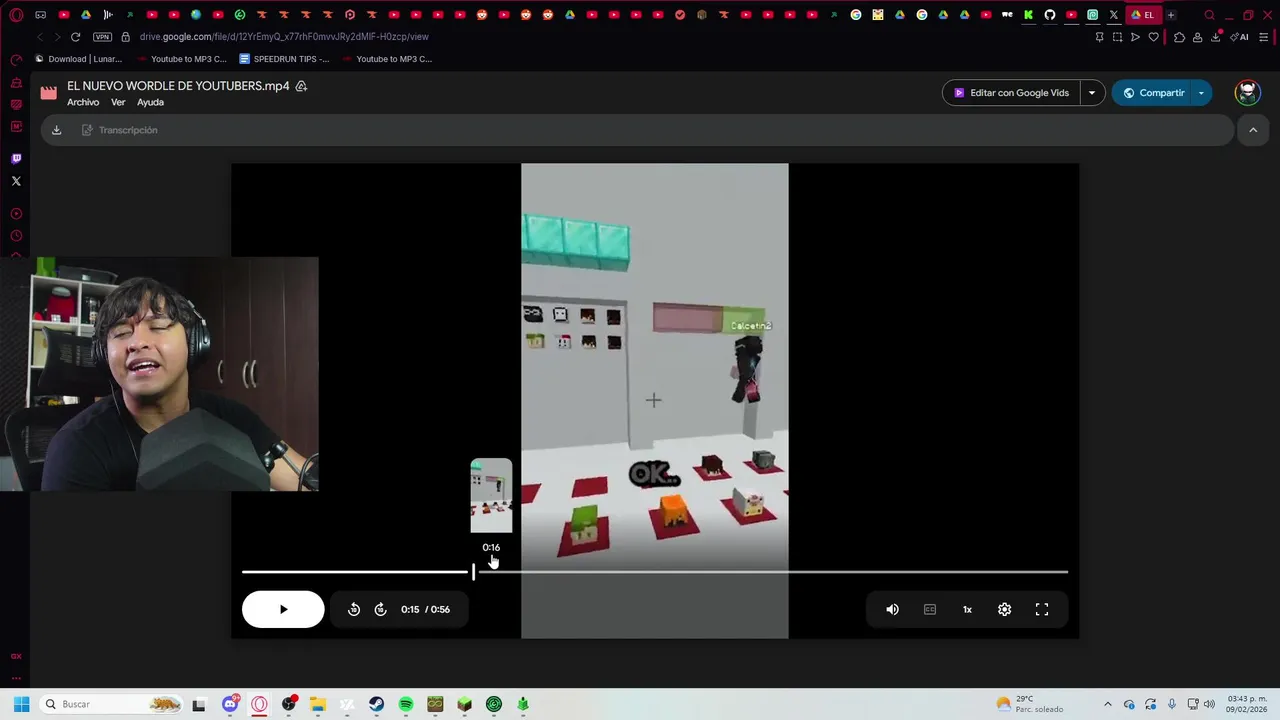Screen dimensions: 1280x720
Task: Switch to the active EL tab
Action: pos(1143,15)
